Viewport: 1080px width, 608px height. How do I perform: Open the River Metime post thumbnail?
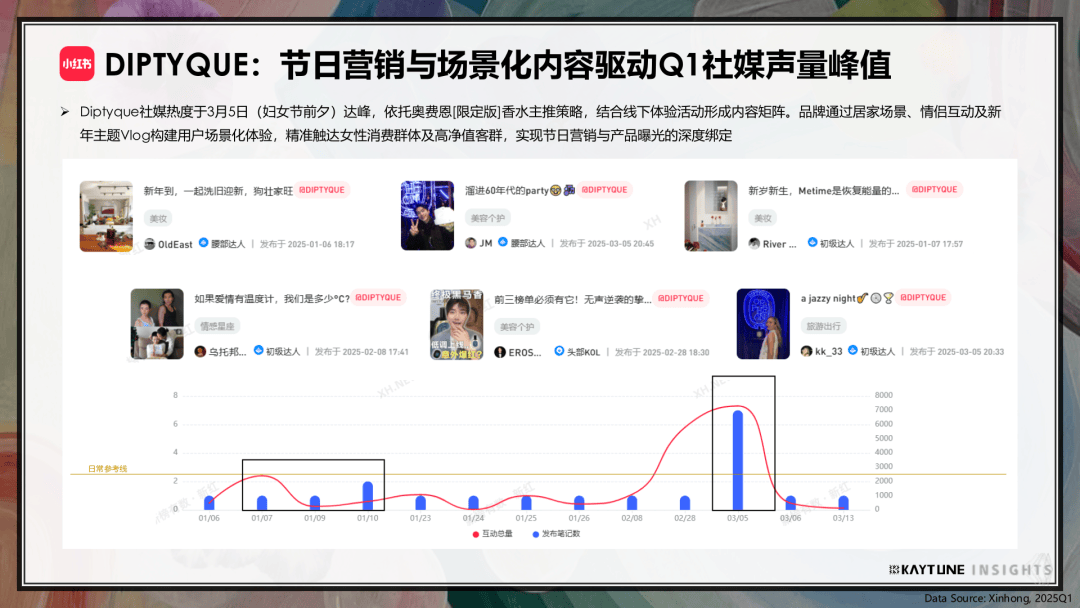pyautogui.click(x=710, y=216)
